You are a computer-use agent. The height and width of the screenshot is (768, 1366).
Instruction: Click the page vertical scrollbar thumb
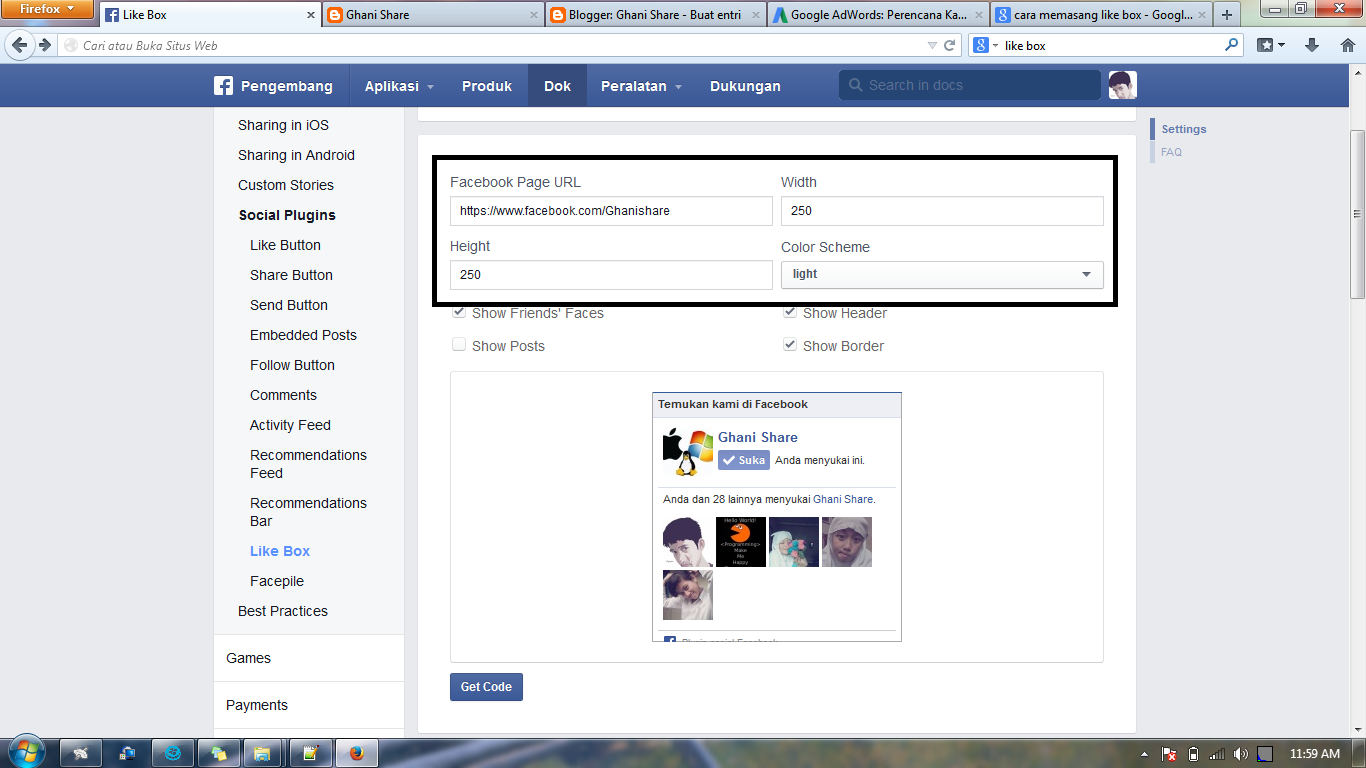click(x=1357, y=213)
